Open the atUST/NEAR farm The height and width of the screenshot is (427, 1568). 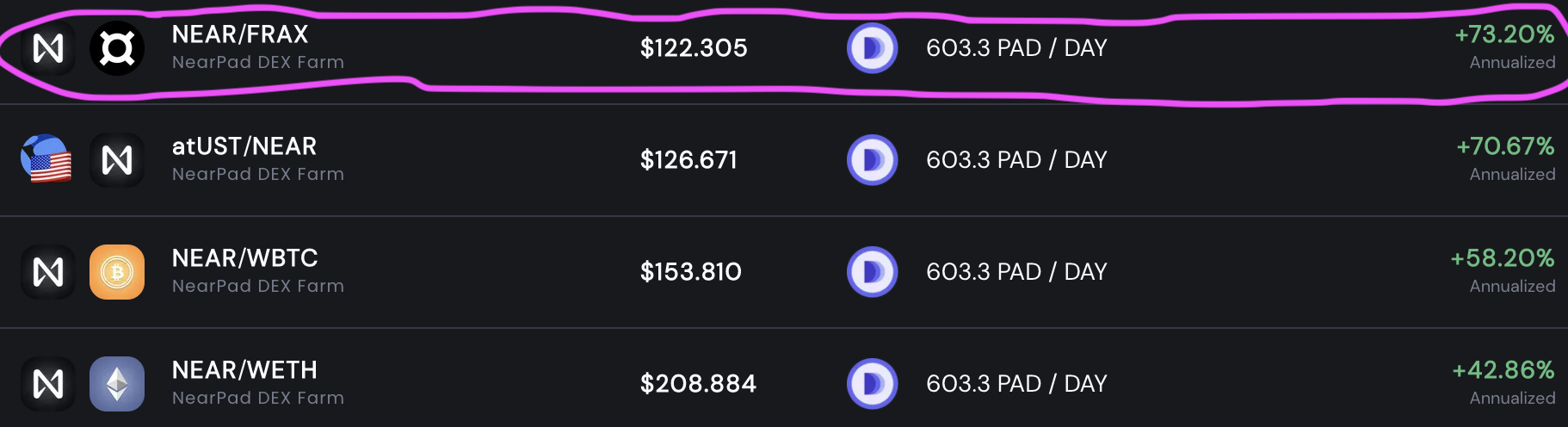click(x=784, y=160)
